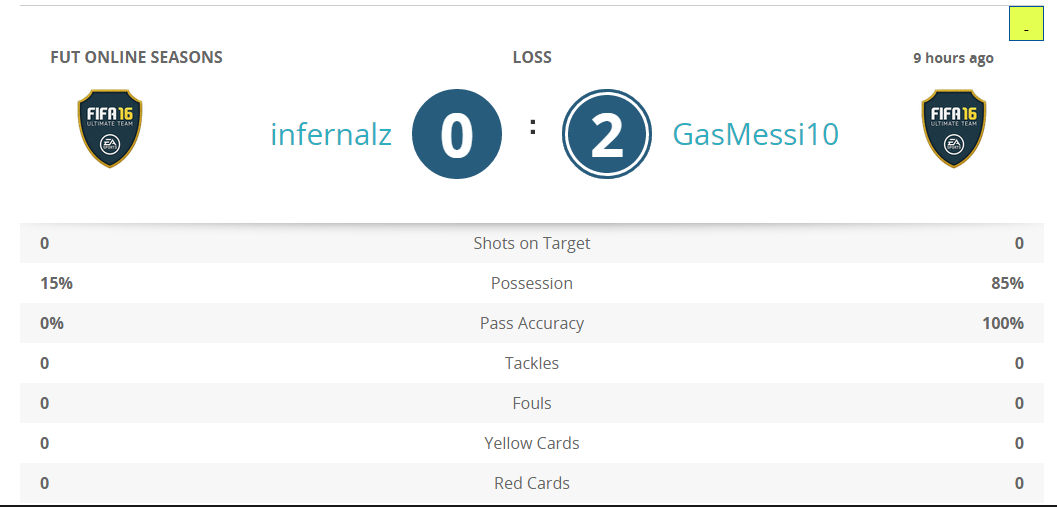Image resolution: width=1057 pixels, height=507 pixels.
Task: Click GasMessi10's 85% possession value
Action: click(1007, 283)
